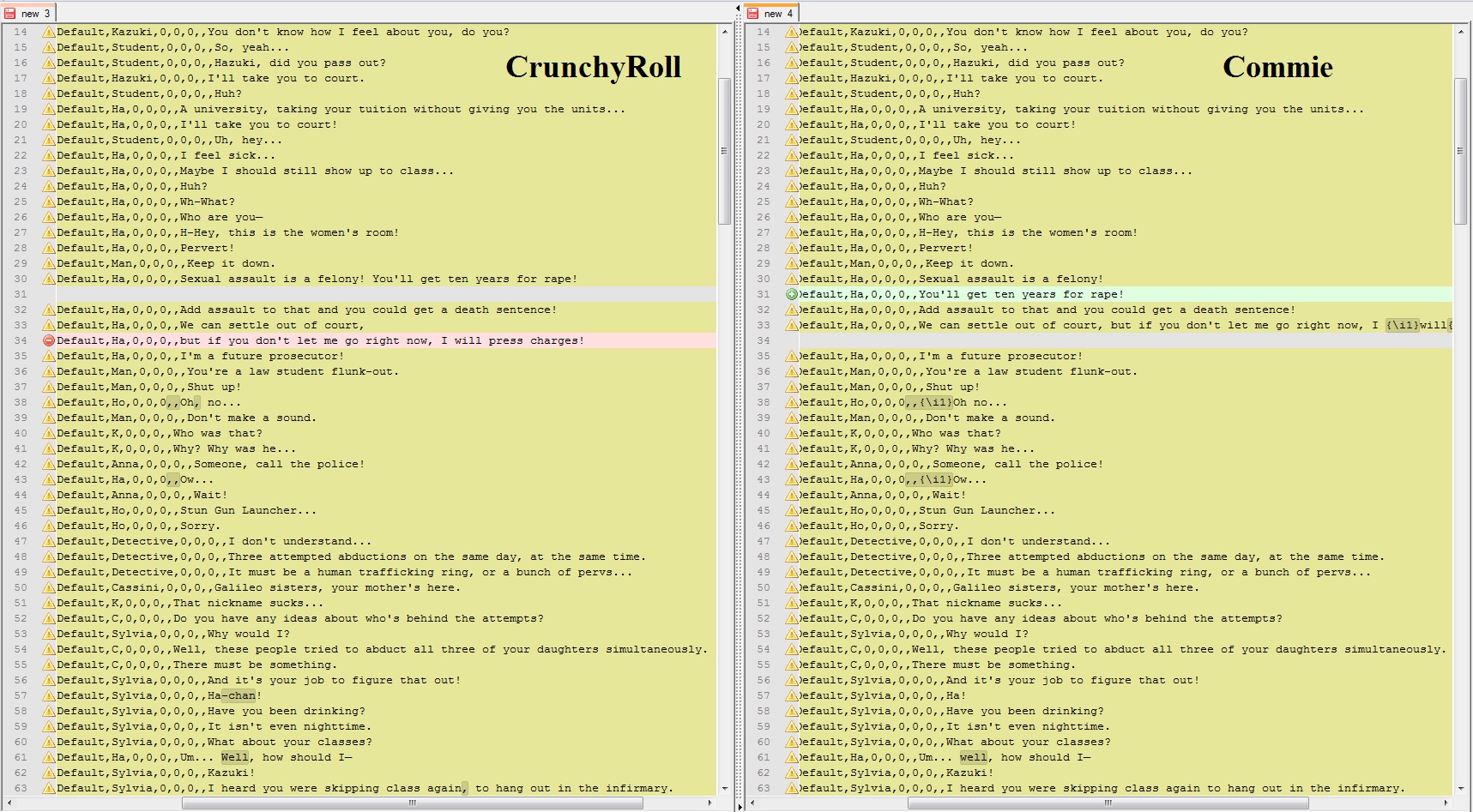Click the warning icon on line 63 in right pane
Screen dimensions: 1473x812
[792, 788]
